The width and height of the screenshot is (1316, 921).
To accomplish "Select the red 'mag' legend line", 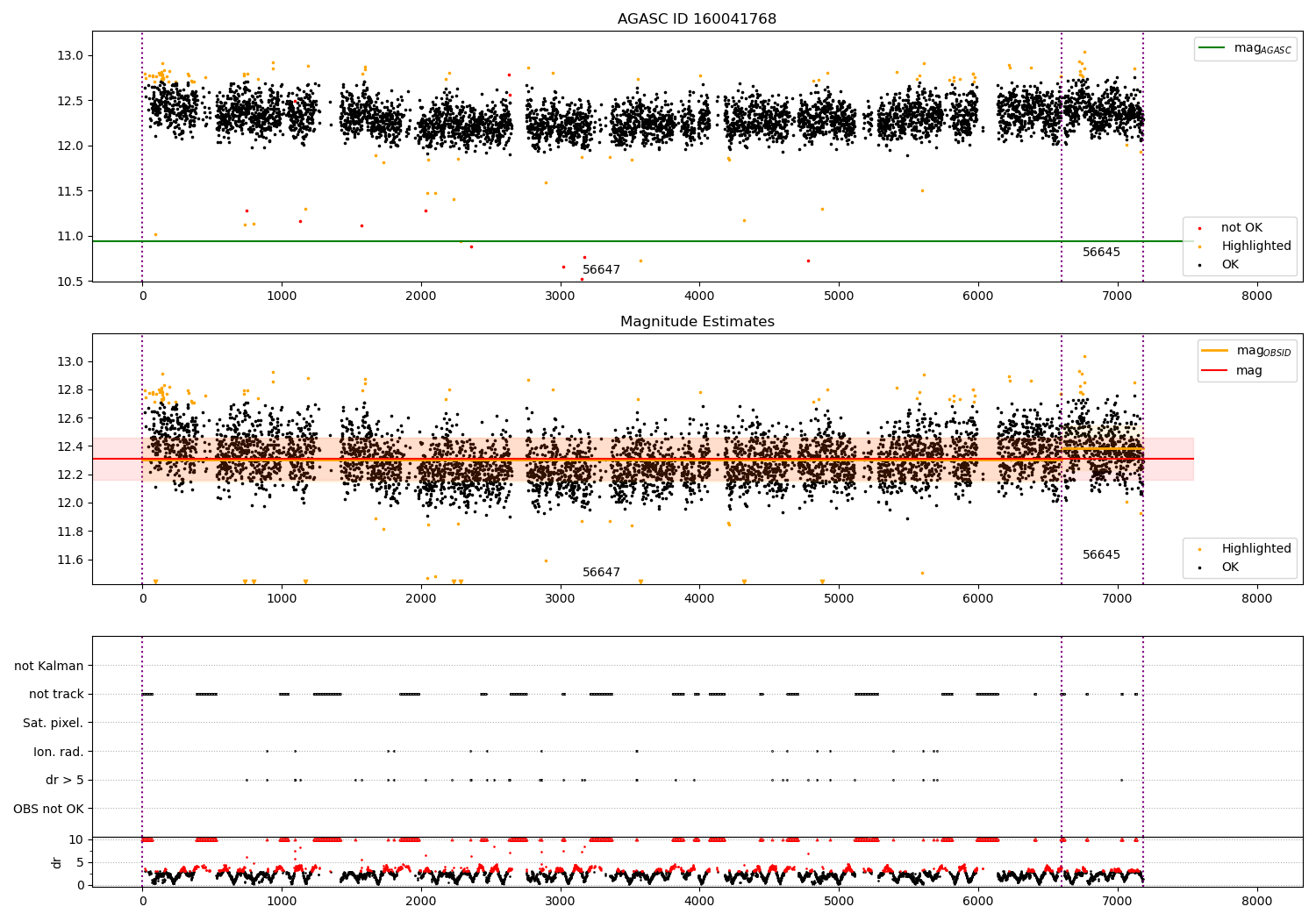I will [x=1214, y=370].
